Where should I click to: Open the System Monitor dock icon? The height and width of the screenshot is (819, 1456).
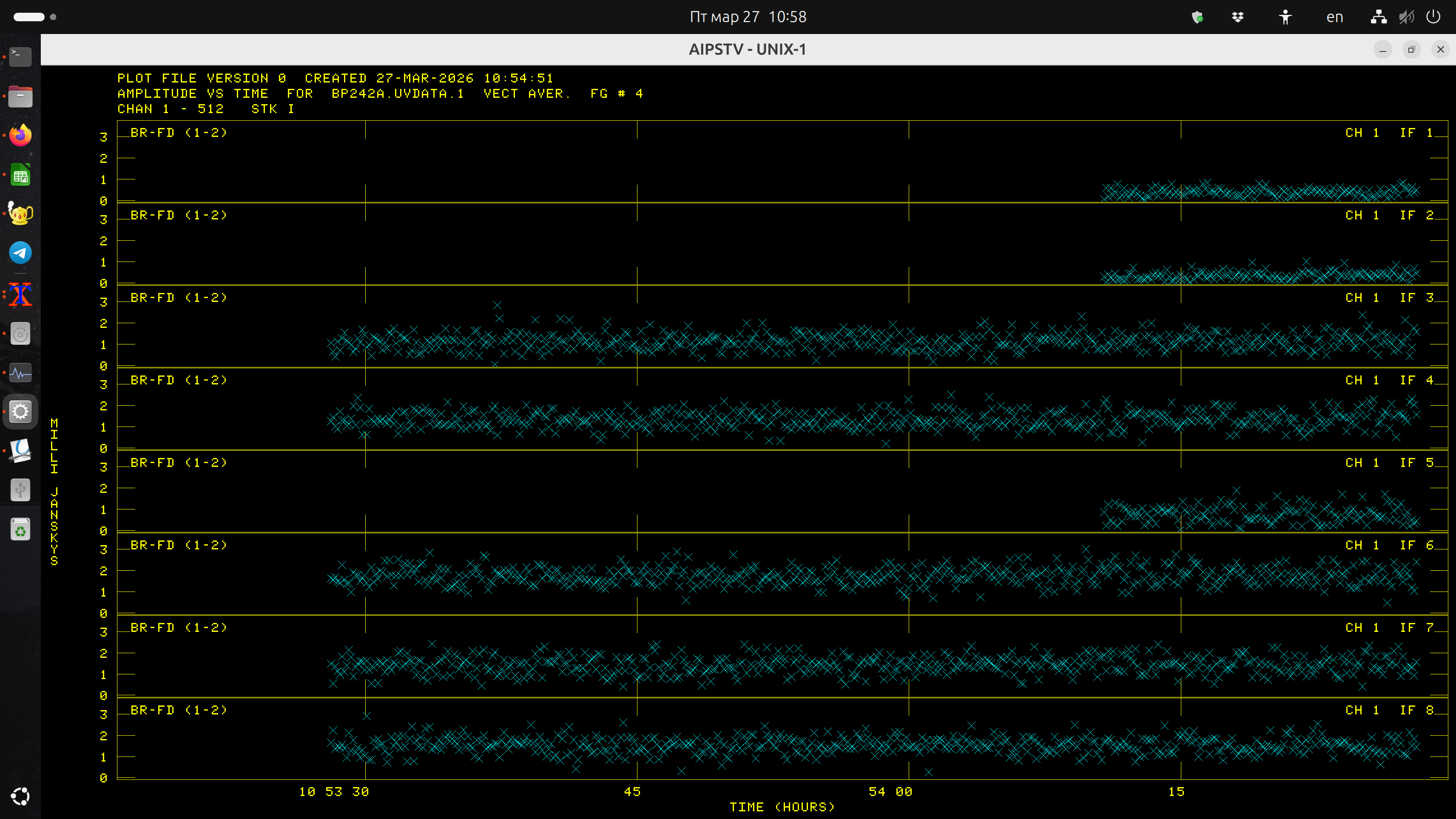pyautogui.click(x=20, y=373)
